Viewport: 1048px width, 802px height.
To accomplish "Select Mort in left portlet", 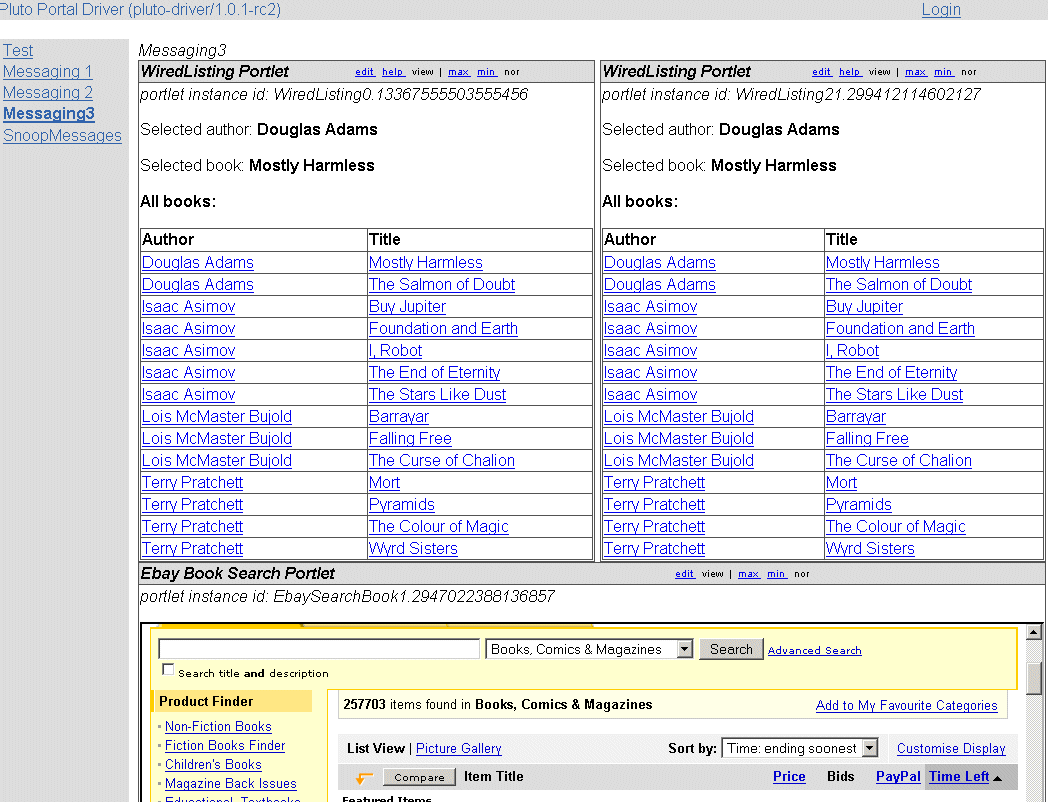I will [x=384, y=483].
